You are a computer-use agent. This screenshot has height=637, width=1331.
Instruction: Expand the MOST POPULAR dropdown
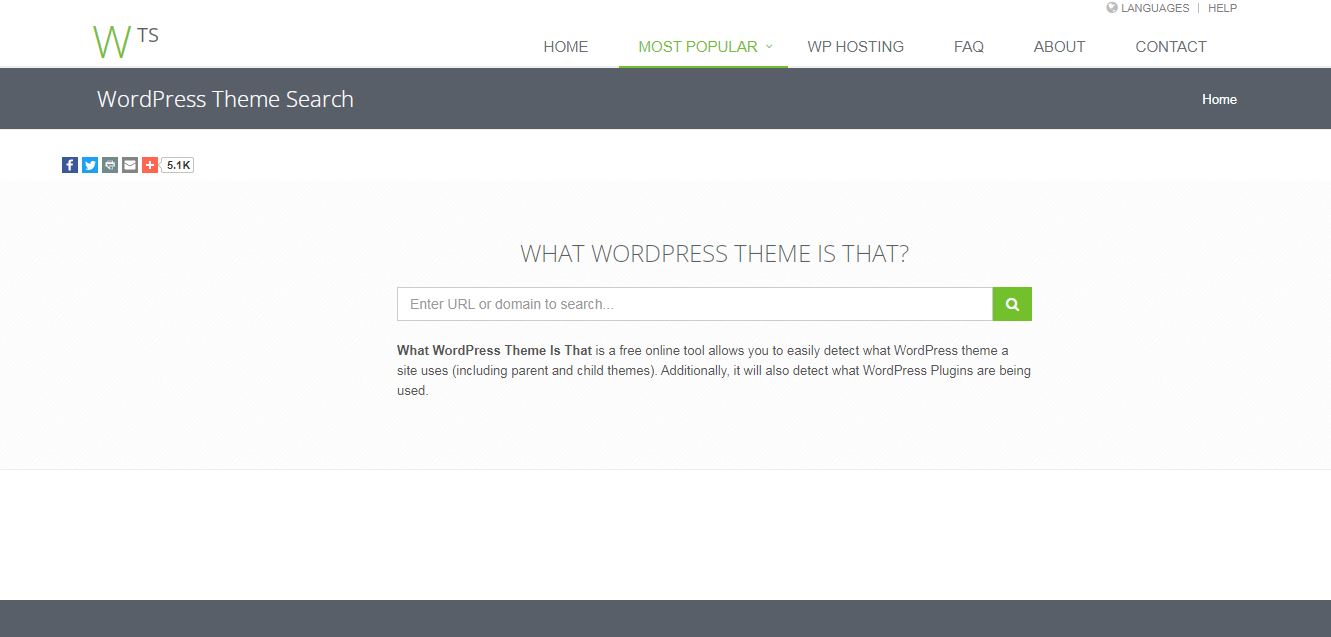698,46
